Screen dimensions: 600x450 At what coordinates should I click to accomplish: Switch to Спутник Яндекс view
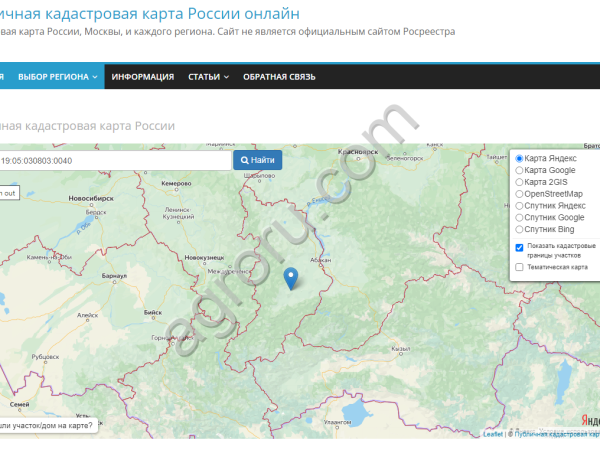click(x=519, y=206)
